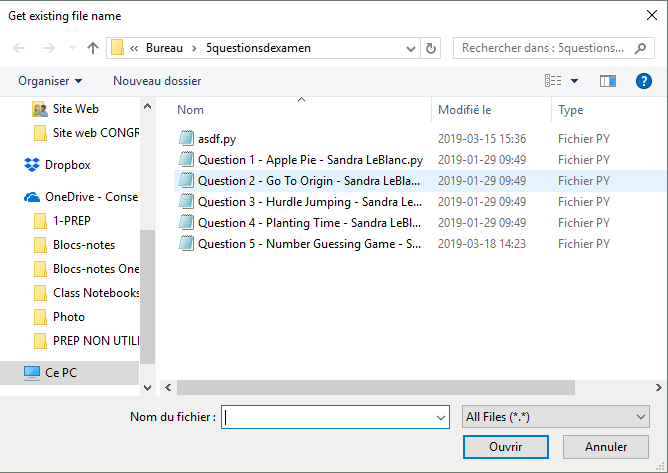
Task: Click Question 1 Apple Pie file icon
Action: (x=186, y=159)
